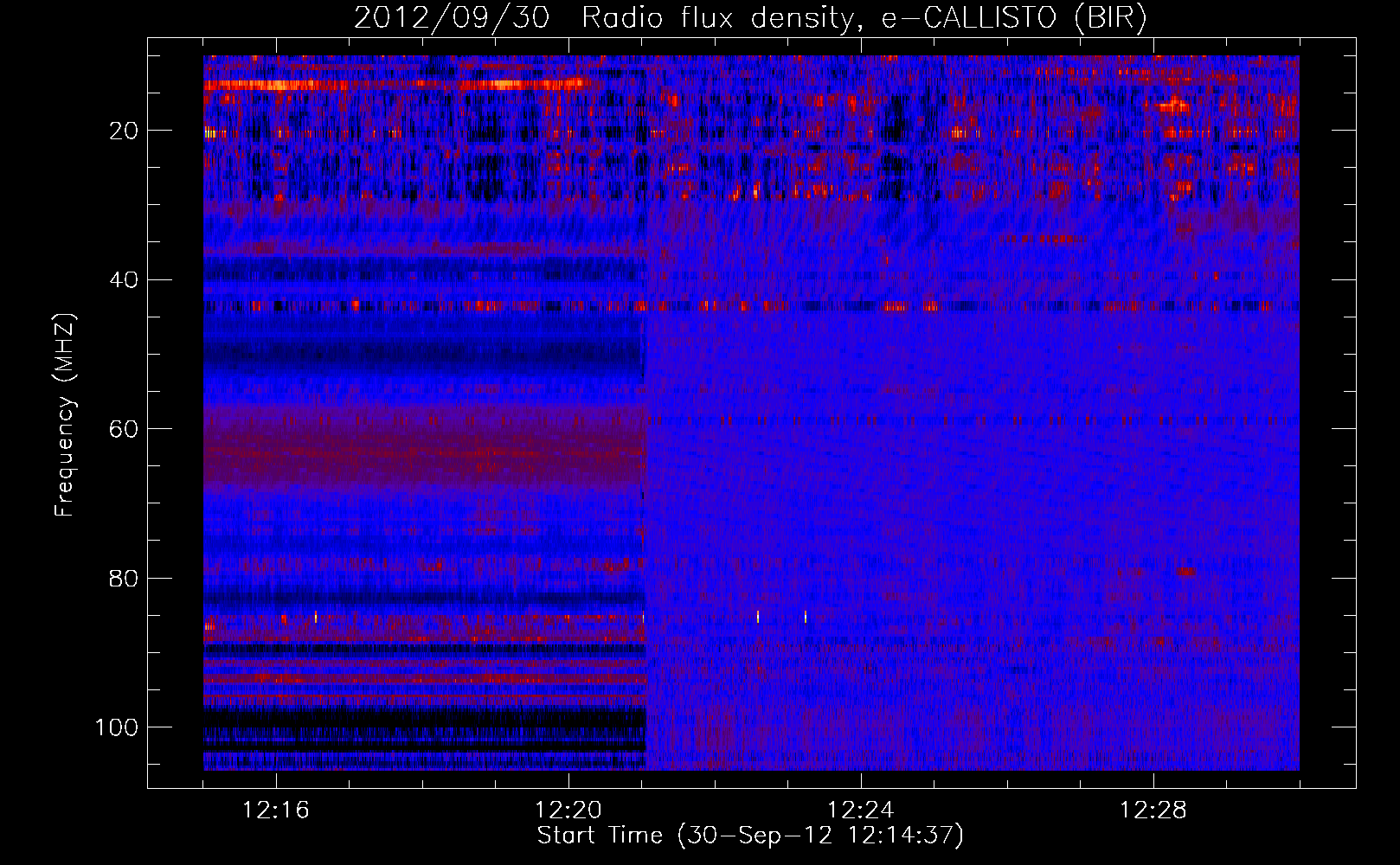Click the "12:28" time tick label

pyautogui.click(x=1153, y=811)
